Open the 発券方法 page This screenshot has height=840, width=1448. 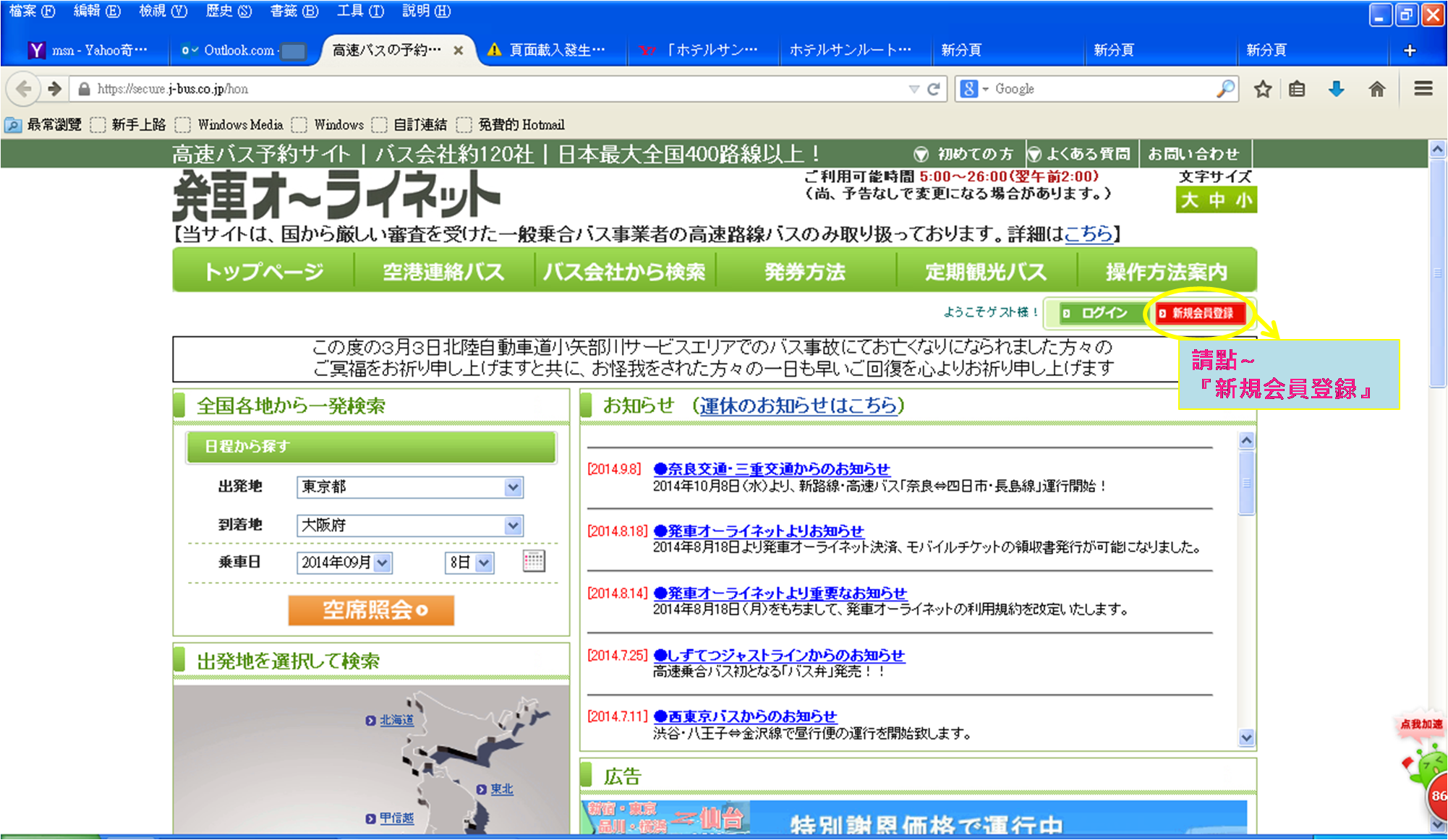pos(805,272)
